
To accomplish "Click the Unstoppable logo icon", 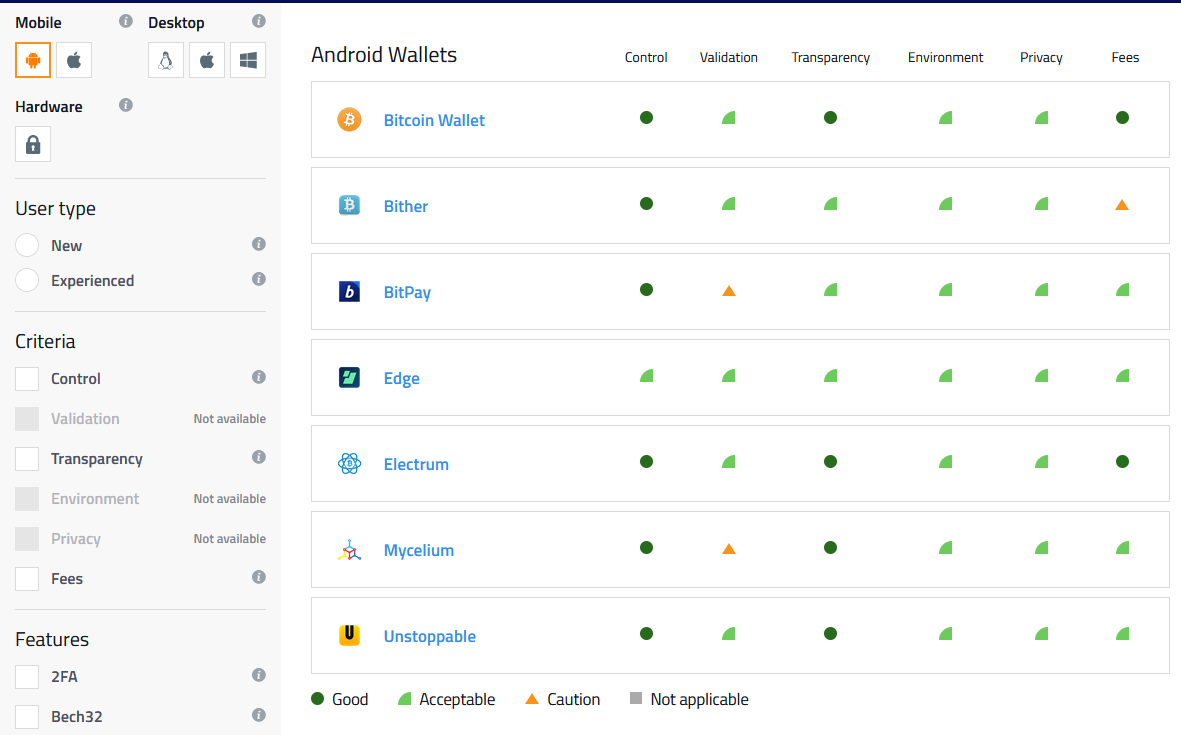I will [x=349, y=636].
